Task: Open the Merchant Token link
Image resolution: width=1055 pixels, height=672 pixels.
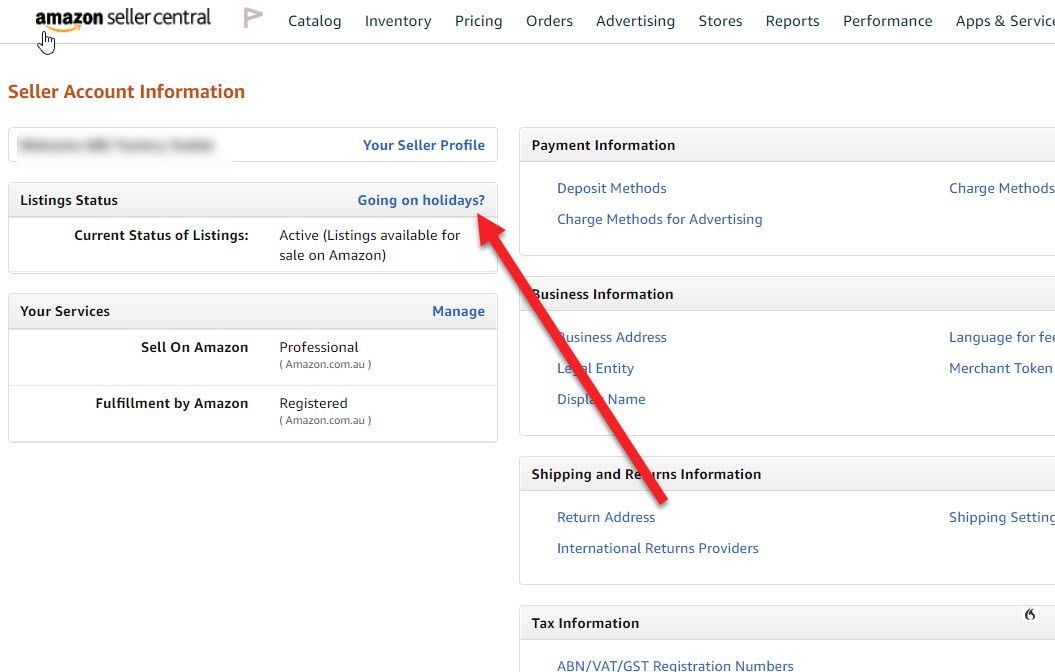Action: coord(1001,368)
